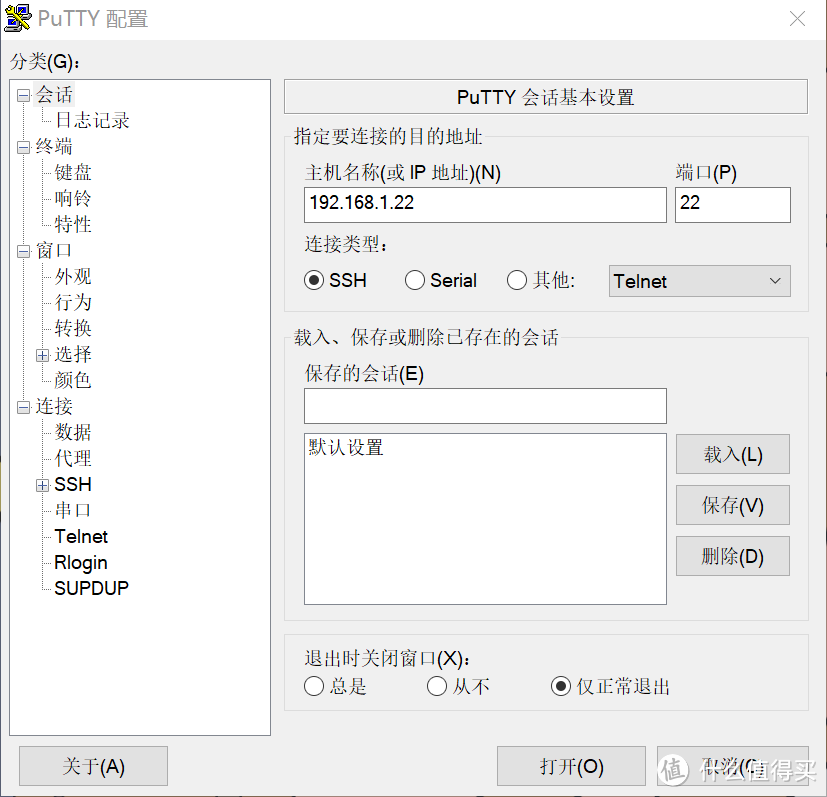The image size is (827, 797).
Task: Click the 载入(L) button
Action: click(x=733, y=454)
